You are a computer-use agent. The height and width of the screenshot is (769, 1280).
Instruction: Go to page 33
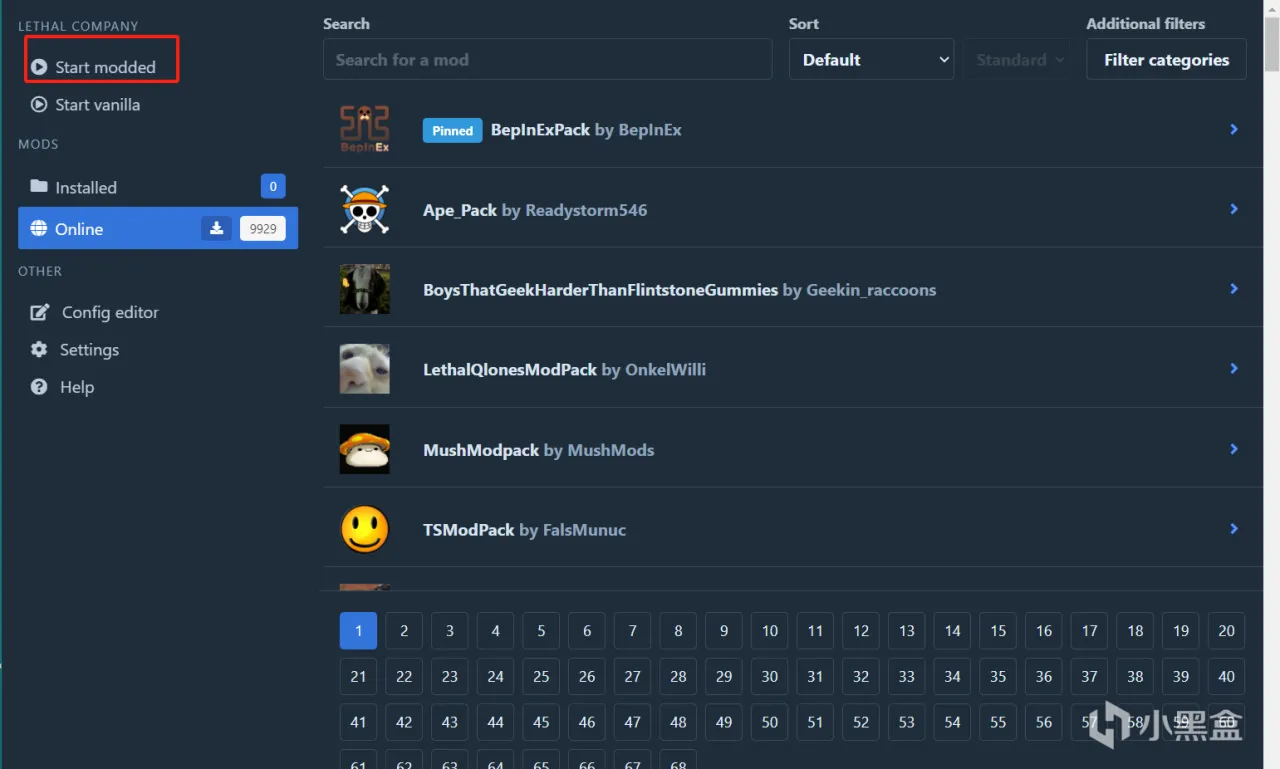click(907, 676)
